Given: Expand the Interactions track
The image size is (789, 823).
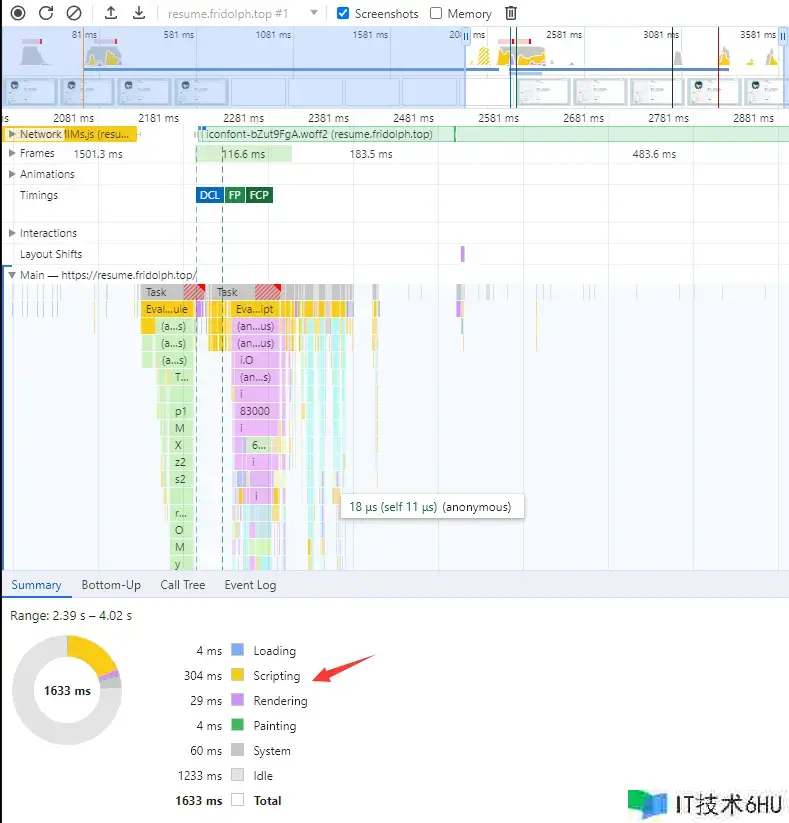Looking at the screenshot, I should click(x=12, y=233).
